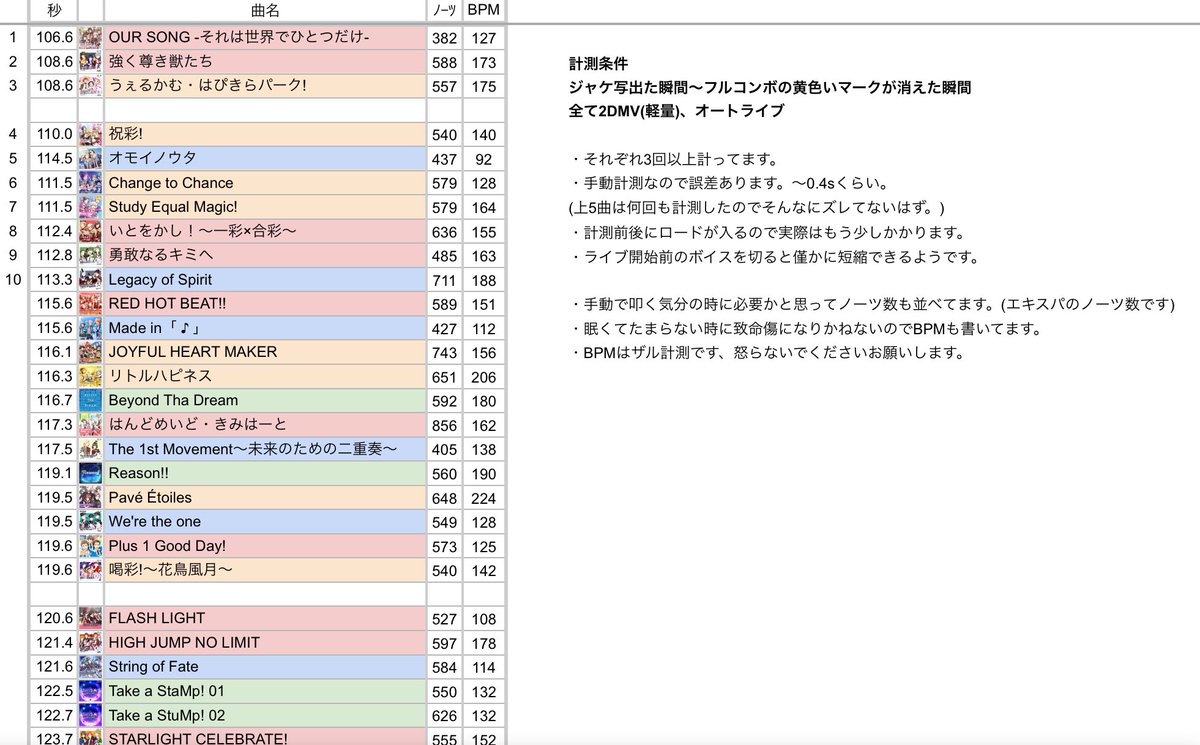Screen dimensions: 1200x745
Task: Click the 'Made in「♪」' song cell
Action: [265, 328]
